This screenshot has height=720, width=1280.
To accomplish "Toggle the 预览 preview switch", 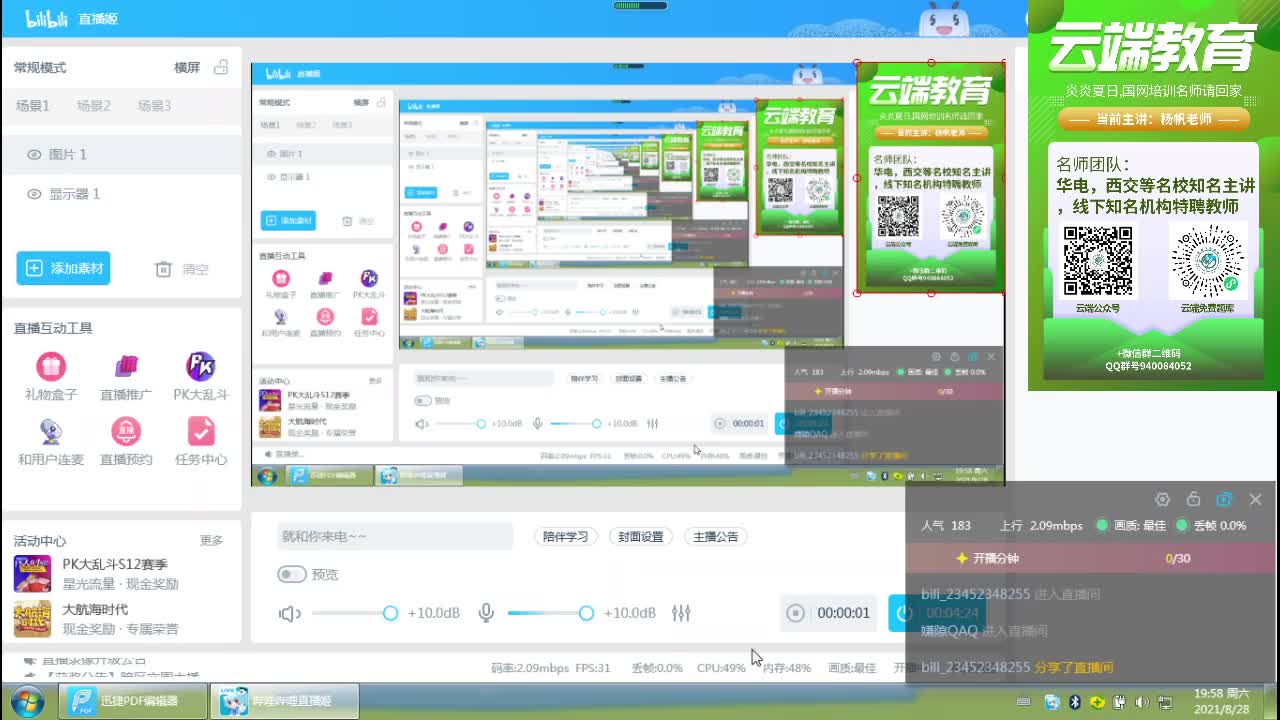I will point(293,574).
